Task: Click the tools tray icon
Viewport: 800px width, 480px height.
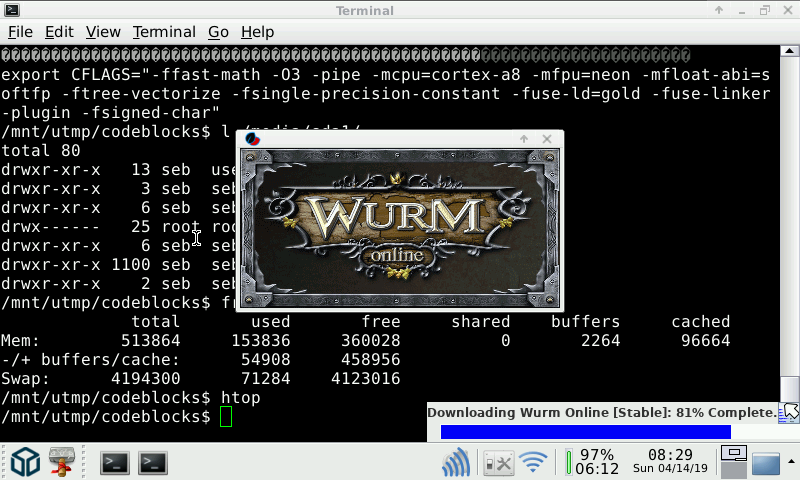Action: coord(497,462)
